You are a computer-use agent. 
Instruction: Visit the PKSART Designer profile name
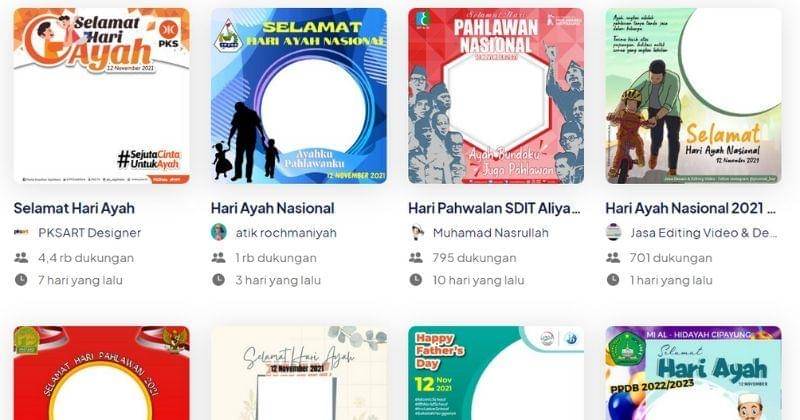90,233
